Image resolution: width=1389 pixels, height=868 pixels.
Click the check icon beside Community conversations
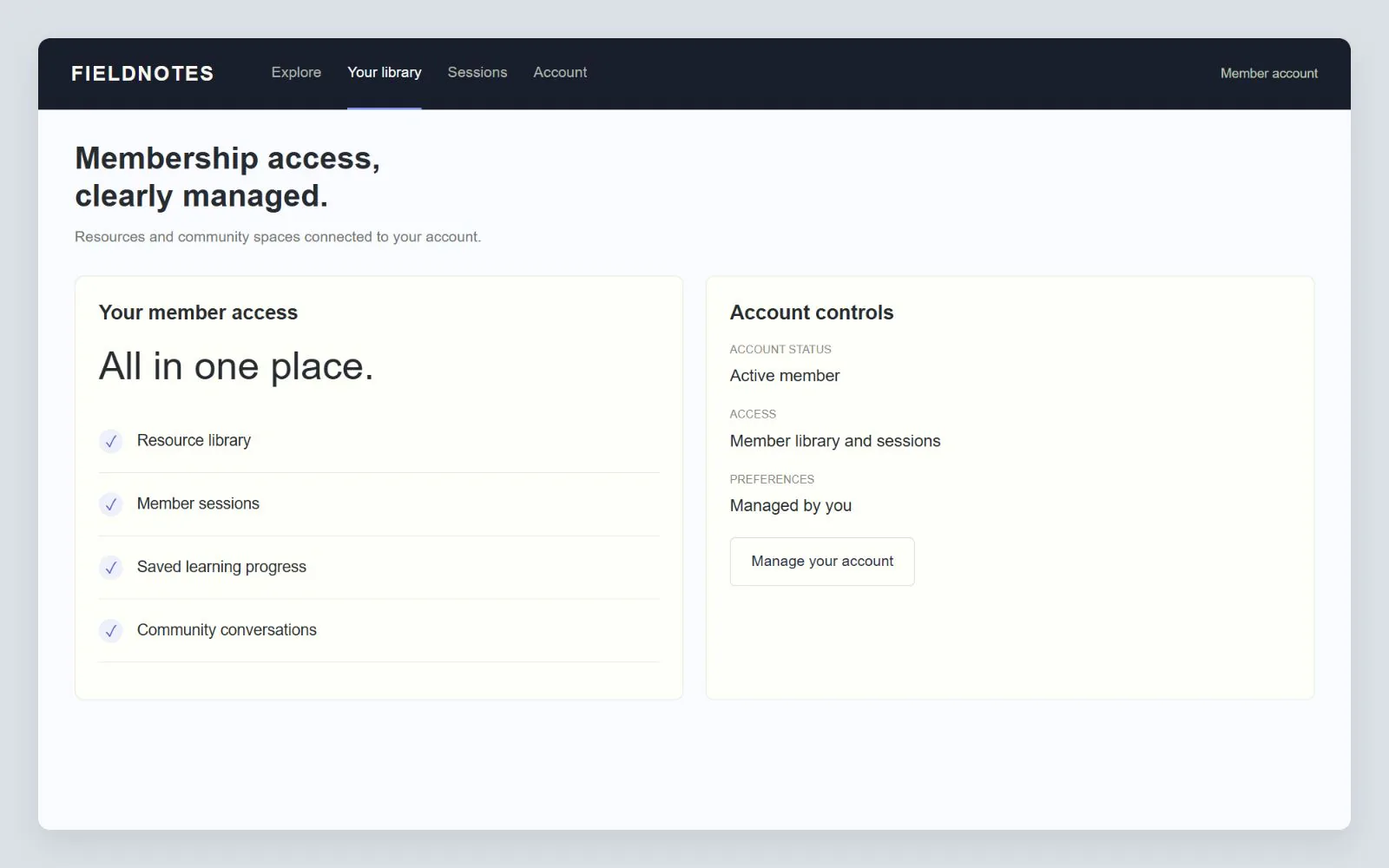(111, 631)
